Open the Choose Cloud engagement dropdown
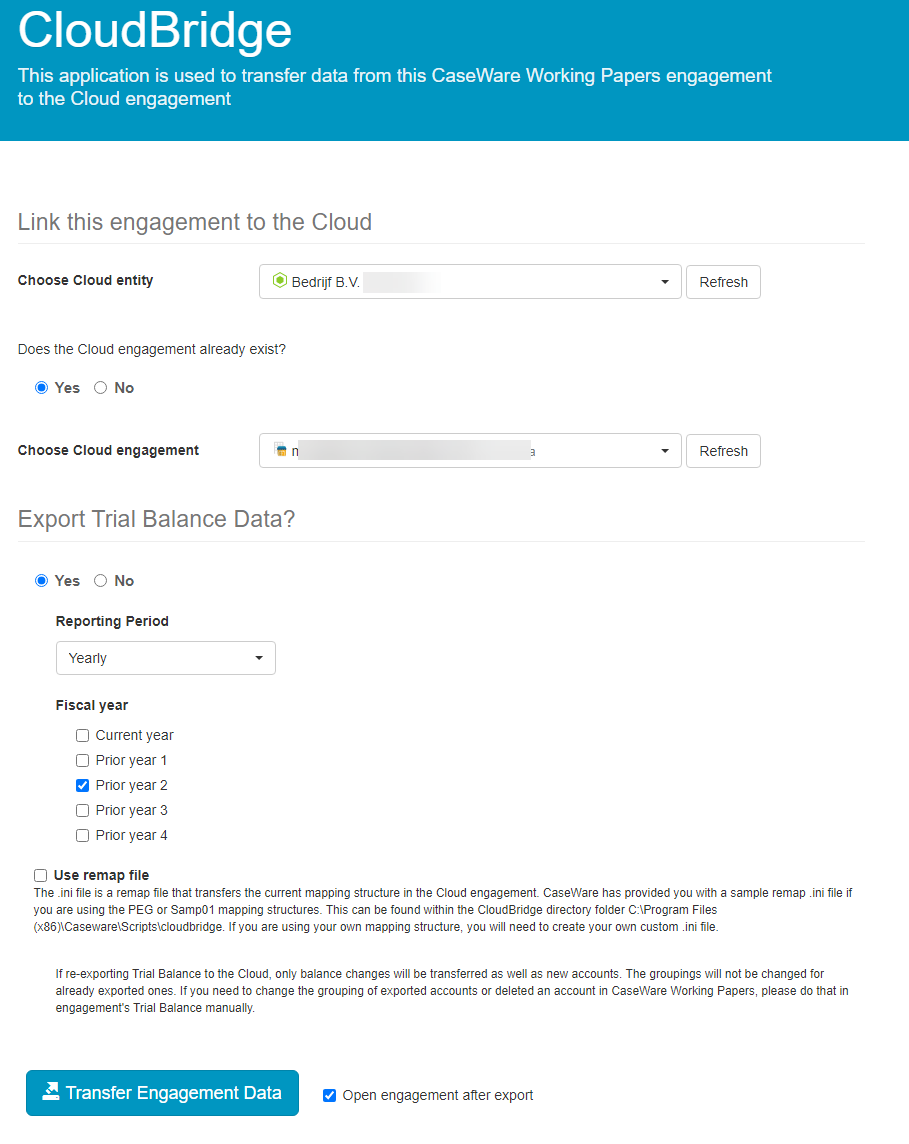The image size is (909, 1144). tap(470, 451)
